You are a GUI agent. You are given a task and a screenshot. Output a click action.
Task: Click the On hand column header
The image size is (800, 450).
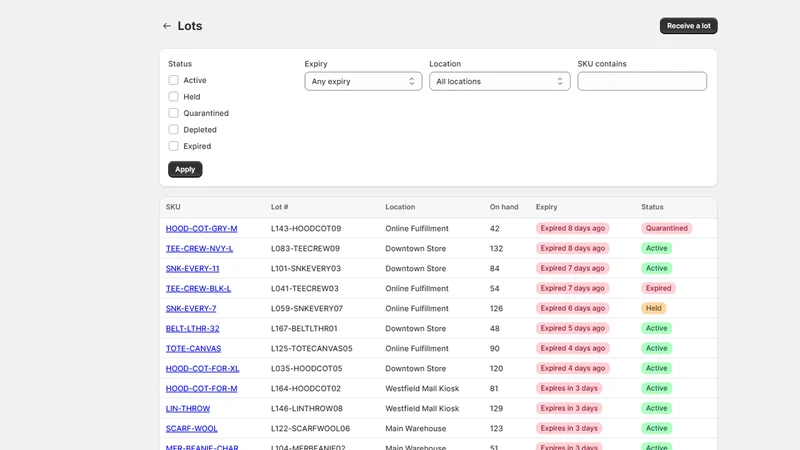pos(504,207)
